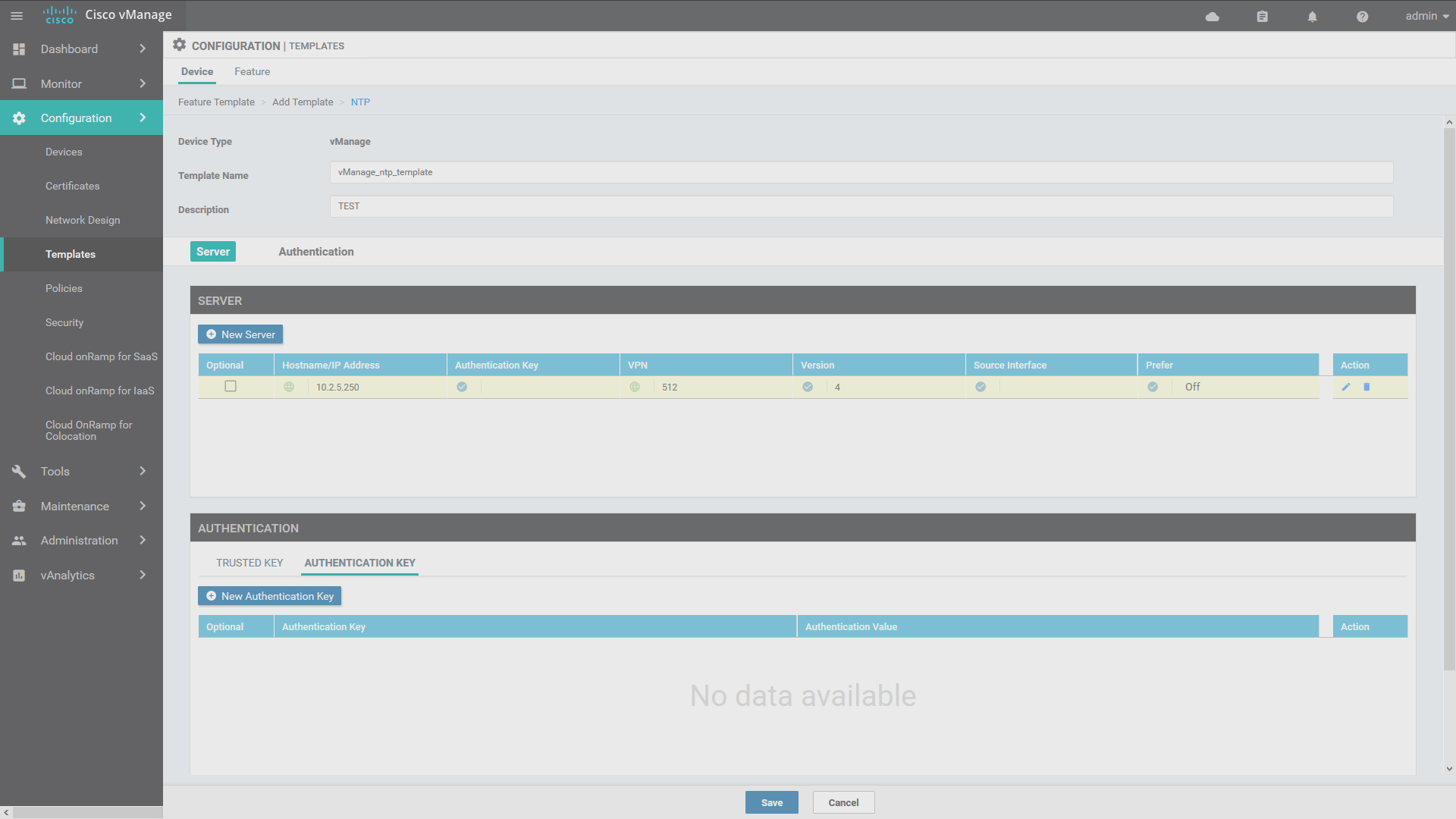Open the task list clipboard icon
Screen dimensions: 1456x819
pos(1262,16)
